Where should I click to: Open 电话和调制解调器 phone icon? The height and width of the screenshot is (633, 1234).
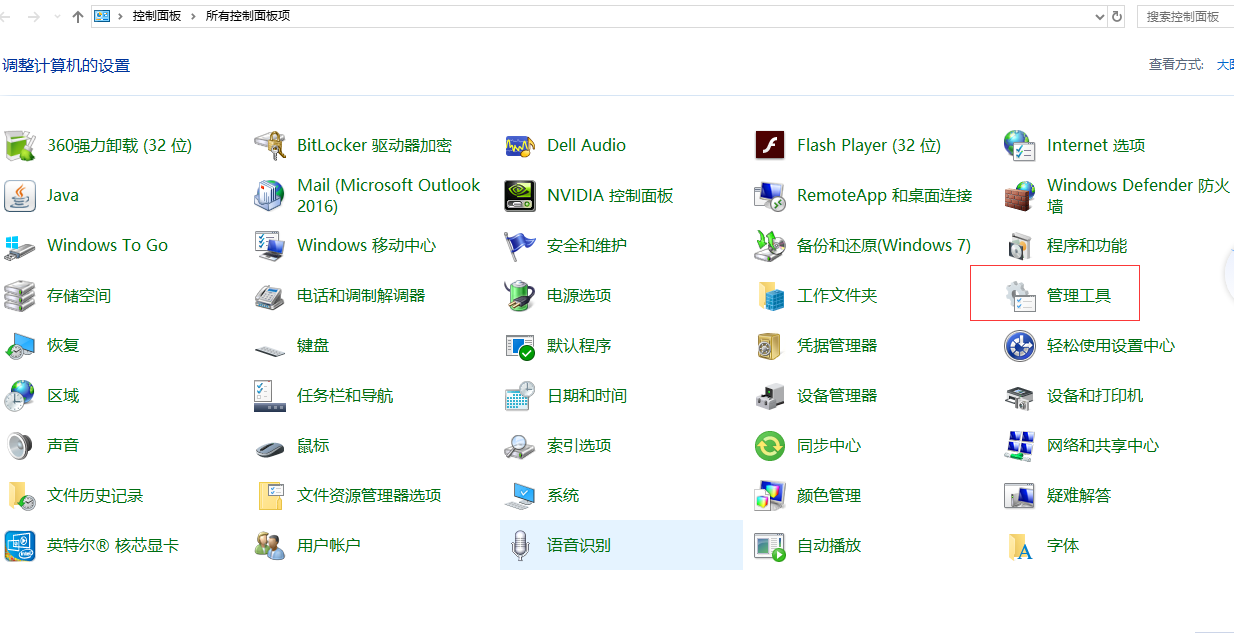pos(270,295)
